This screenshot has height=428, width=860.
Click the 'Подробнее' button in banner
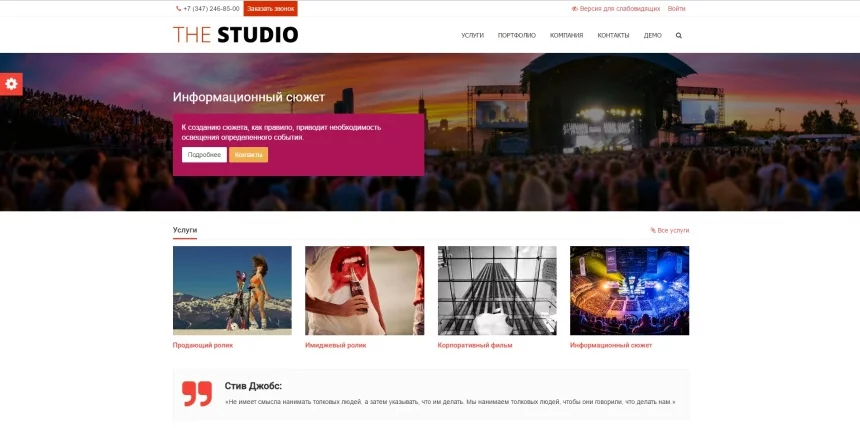(204, 155)
